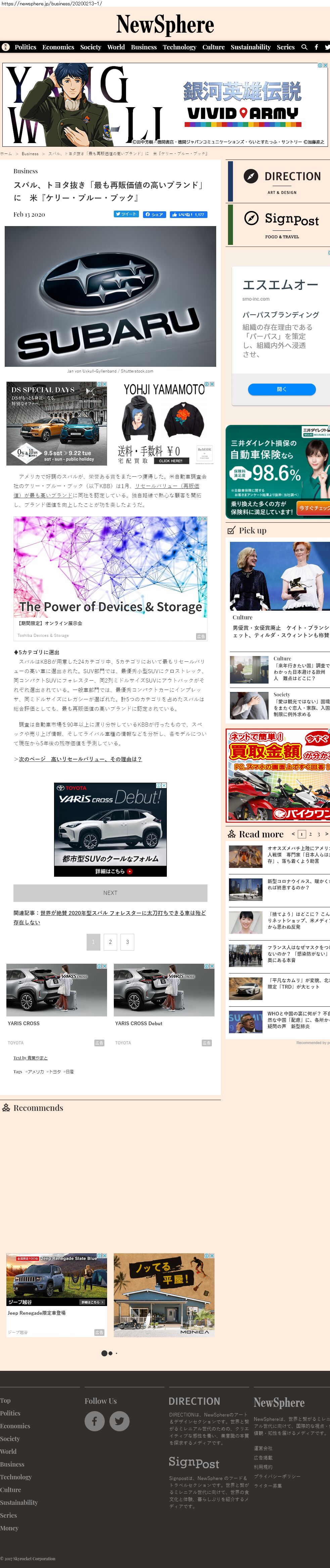The image size is (330, 1568).
Task: Open the Series menu item
Action: 286,47
